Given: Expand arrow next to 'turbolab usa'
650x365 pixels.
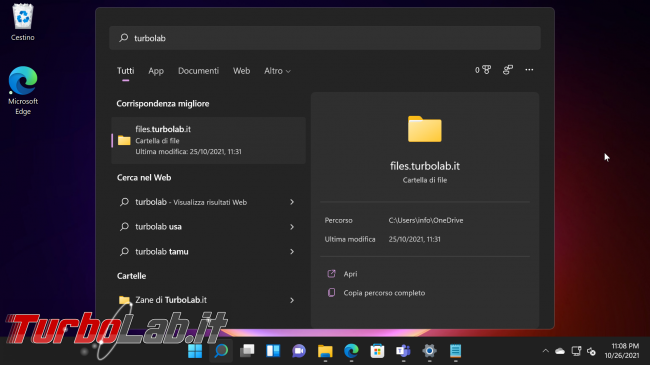Looking at the screenshot, I should (292, 227).
